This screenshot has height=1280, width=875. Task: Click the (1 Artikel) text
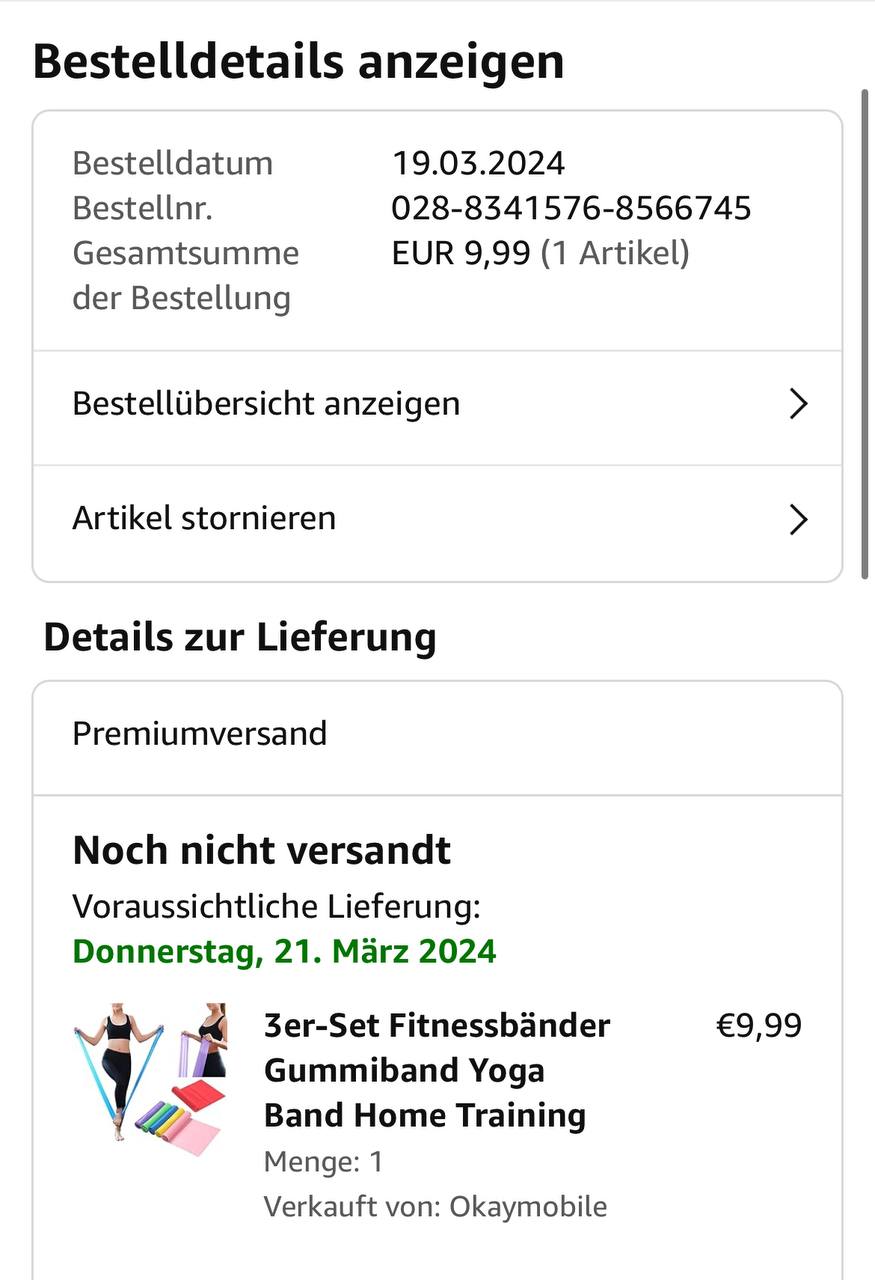pyautogui.click(x=615, y=253)
